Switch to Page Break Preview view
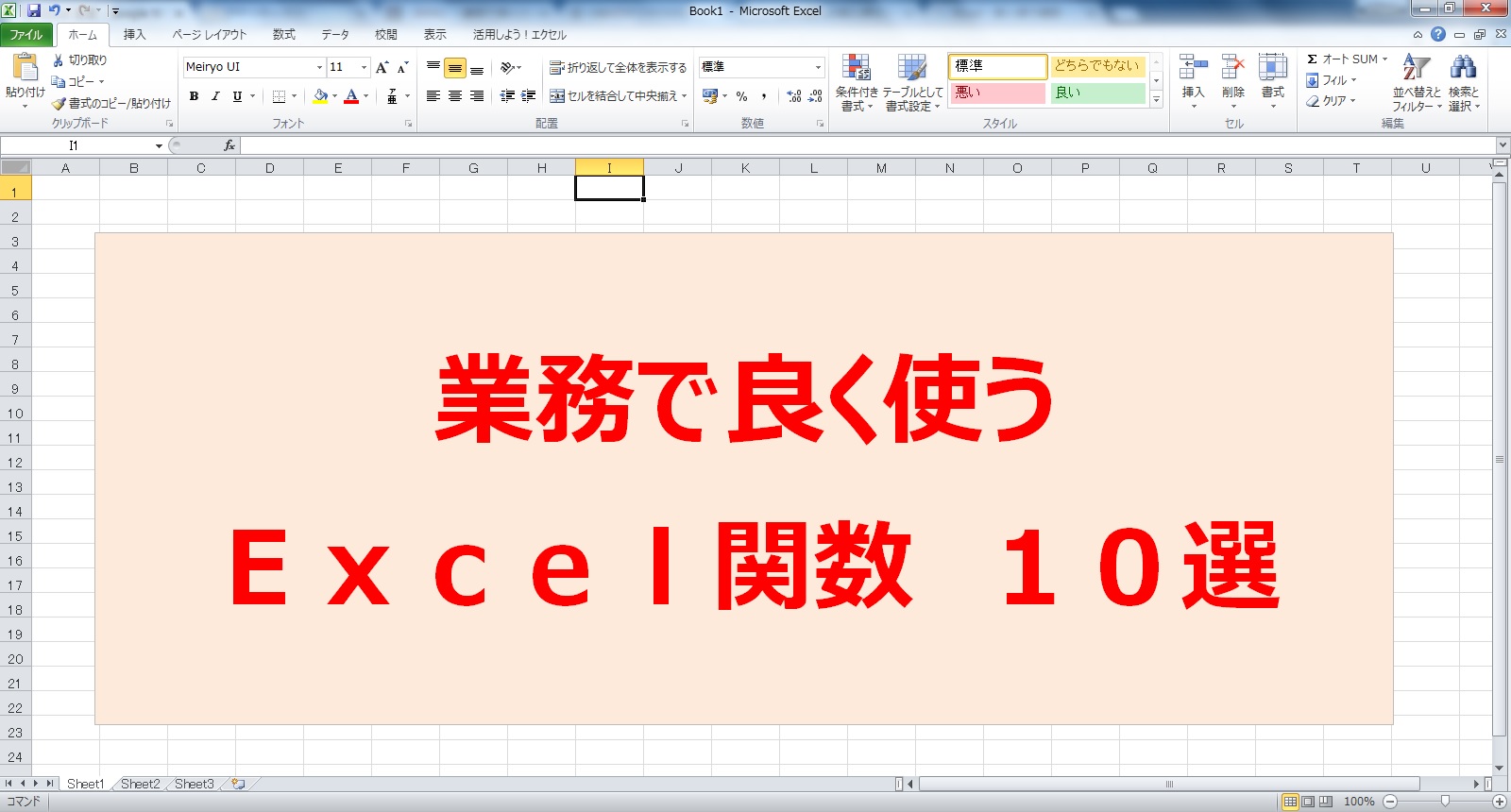 coord(1326,802)
